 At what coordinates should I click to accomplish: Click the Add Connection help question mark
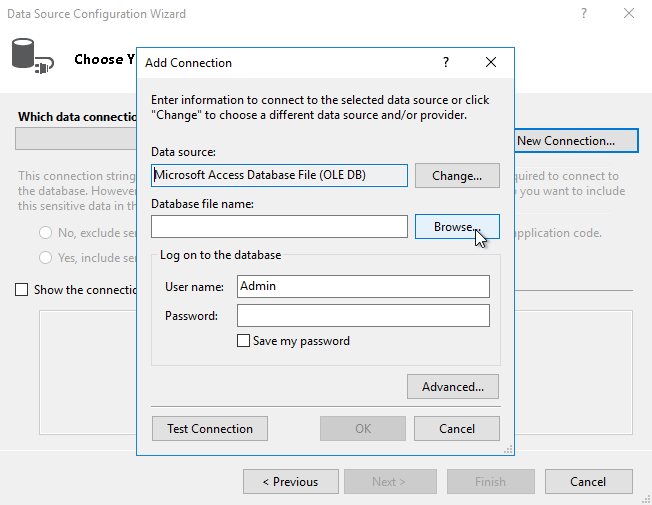tap(446, 62)
